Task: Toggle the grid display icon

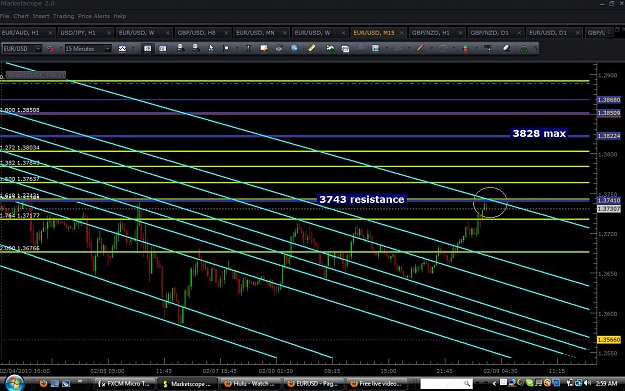Action: click(147, 49)
